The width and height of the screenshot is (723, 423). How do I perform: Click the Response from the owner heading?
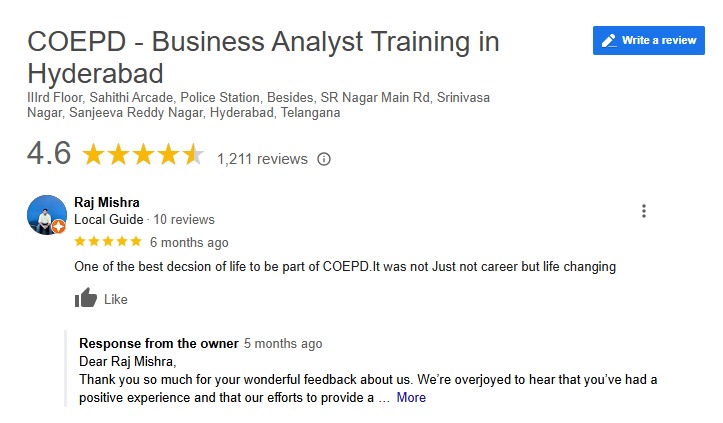(158, 343)
